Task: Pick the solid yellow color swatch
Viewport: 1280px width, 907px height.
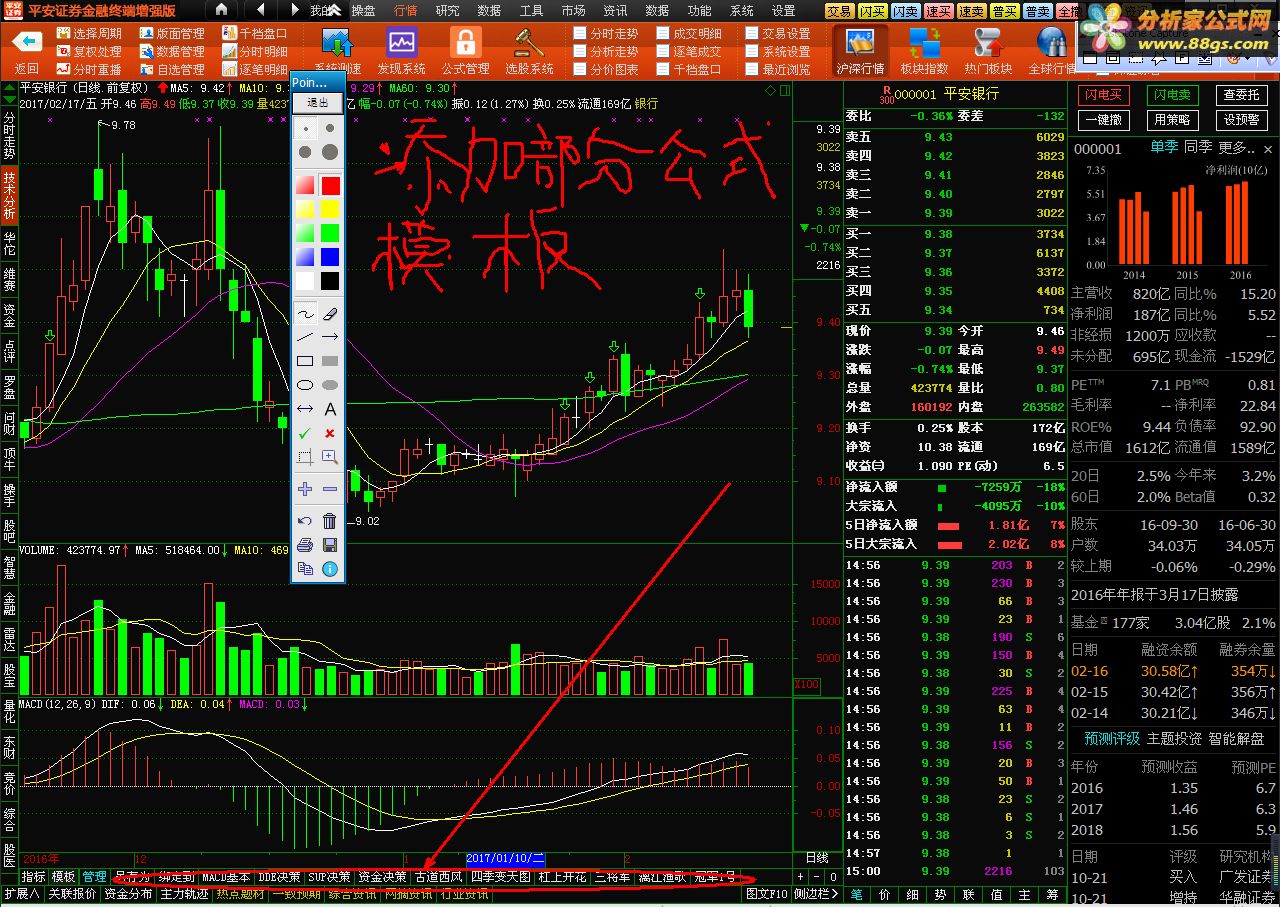Action: point(330,209)
